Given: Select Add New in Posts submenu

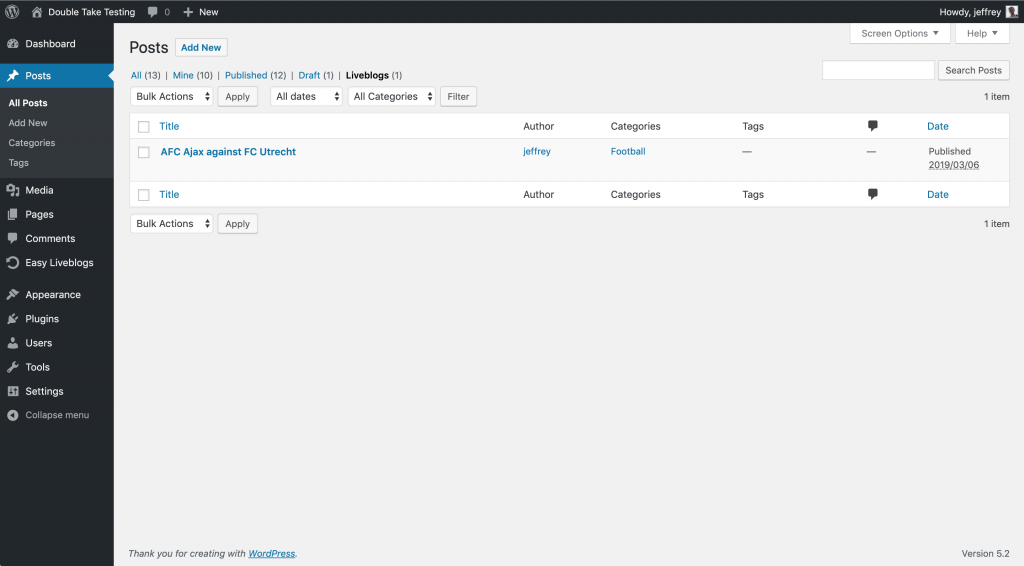Looking at the screenshot, I should (28, 123).
